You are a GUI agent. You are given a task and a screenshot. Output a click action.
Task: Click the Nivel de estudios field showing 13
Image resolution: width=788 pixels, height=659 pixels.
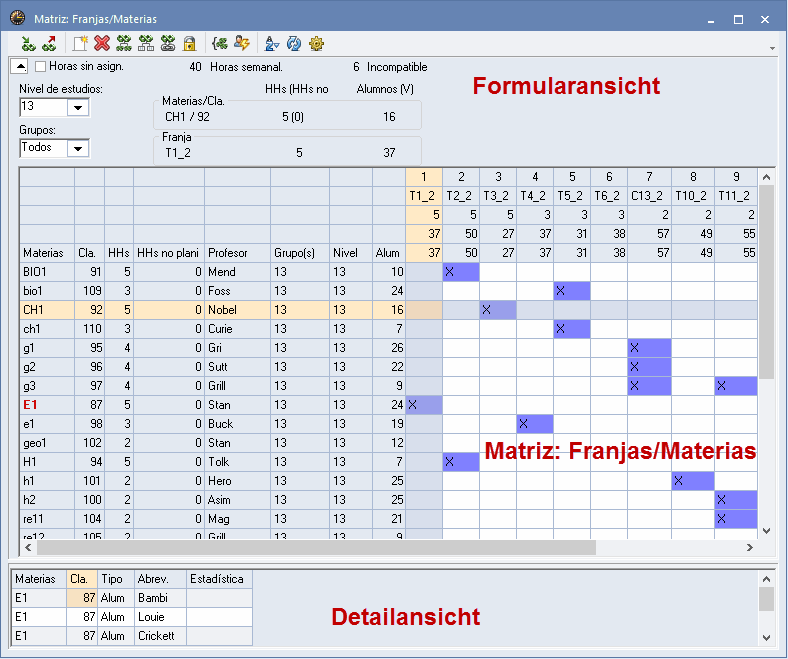coord(44,107)
